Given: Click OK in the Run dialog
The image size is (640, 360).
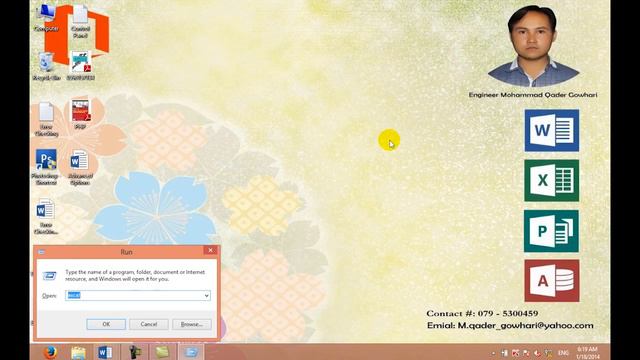Looking at the screenshot, I should tap(106, 324).
